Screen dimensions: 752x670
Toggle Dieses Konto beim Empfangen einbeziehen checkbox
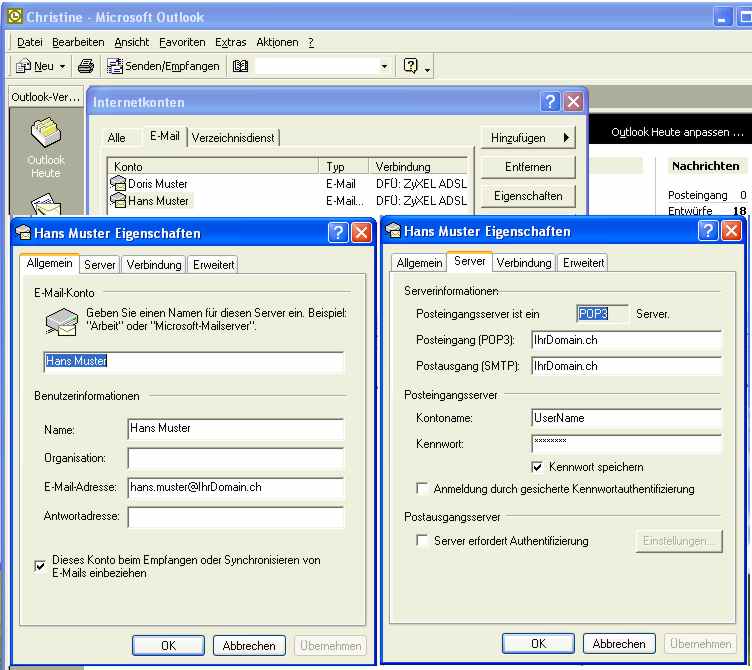coord(40,566)
